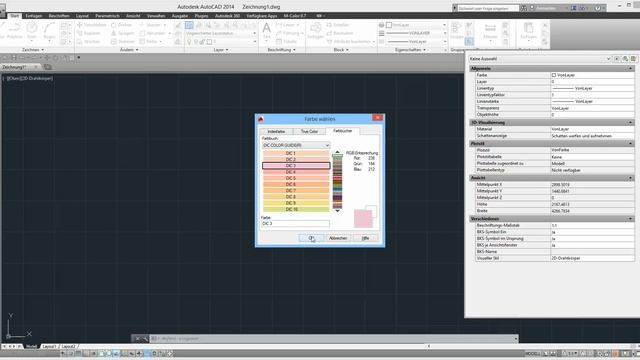The image size is (640, 360).
Task: Expand the Block panel arrow
Action: tap(347, 50)
